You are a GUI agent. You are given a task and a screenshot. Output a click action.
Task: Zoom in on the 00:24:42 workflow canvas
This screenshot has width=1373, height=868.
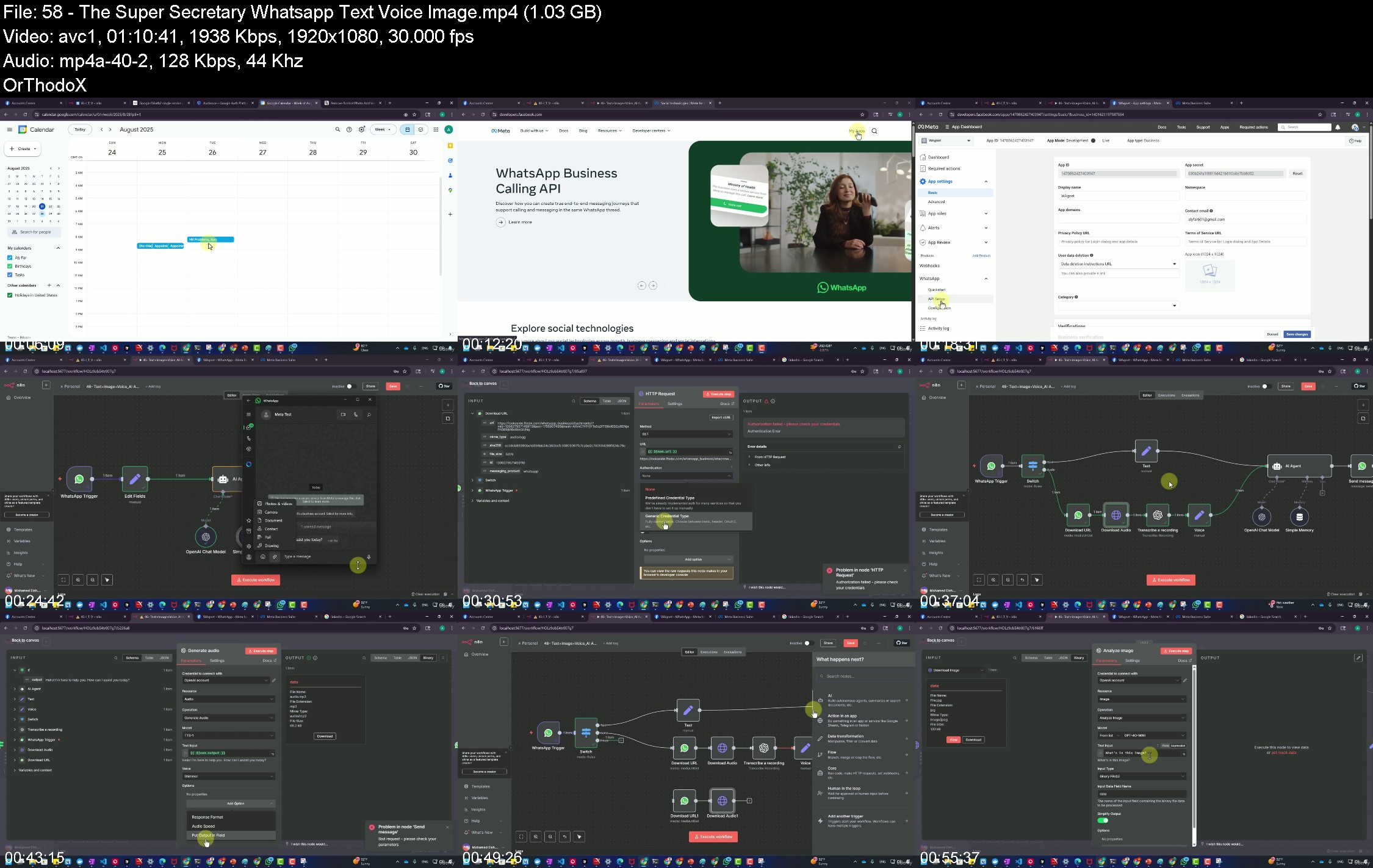(x=79, y=579)
